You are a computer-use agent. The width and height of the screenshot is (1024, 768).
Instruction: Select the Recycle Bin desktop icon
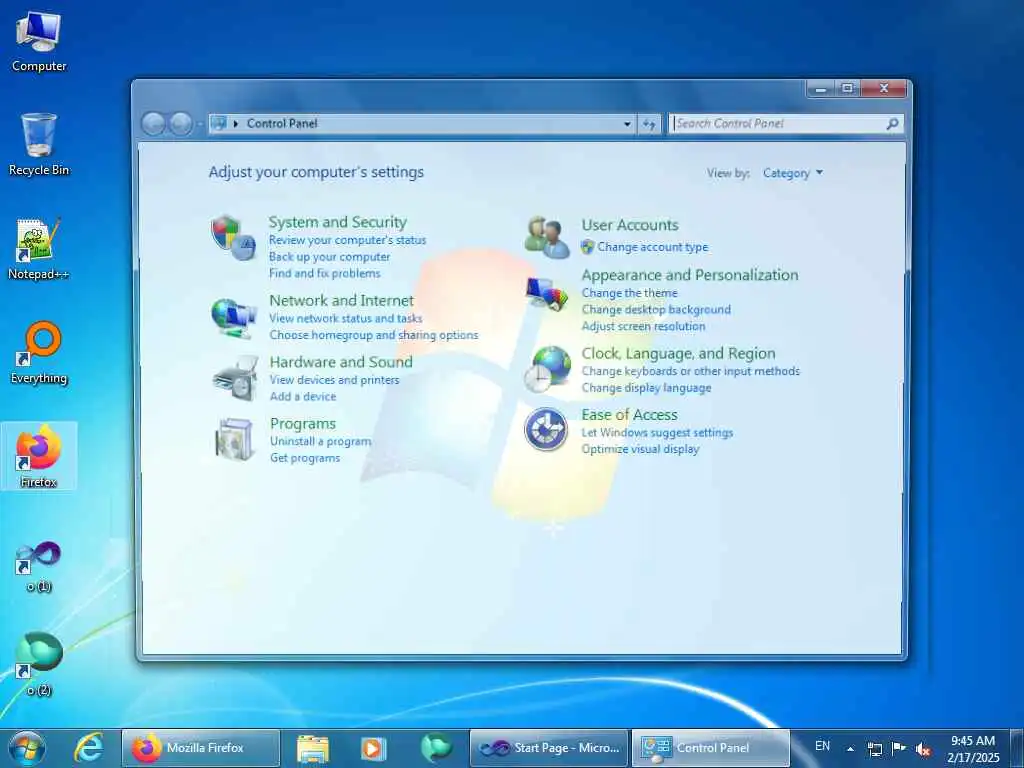[x=39, y=144]
